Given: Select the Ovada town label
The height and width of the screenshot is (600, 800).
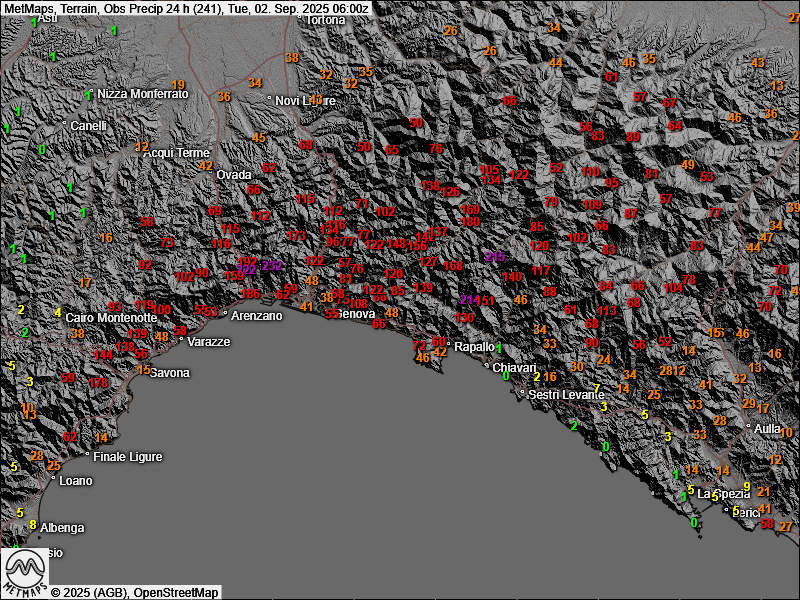Looking at the screenshot, I should point(234,175).
